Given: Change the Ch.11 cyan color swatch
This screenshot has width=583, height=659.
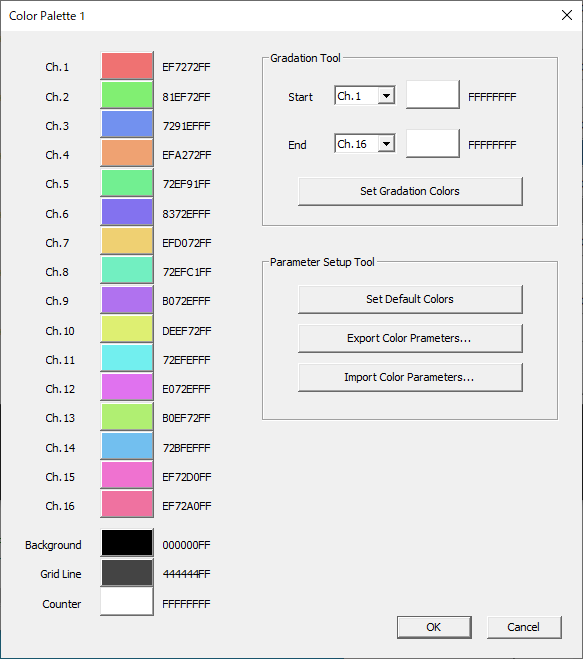Looking at the screenshot, I should point(127,358).
